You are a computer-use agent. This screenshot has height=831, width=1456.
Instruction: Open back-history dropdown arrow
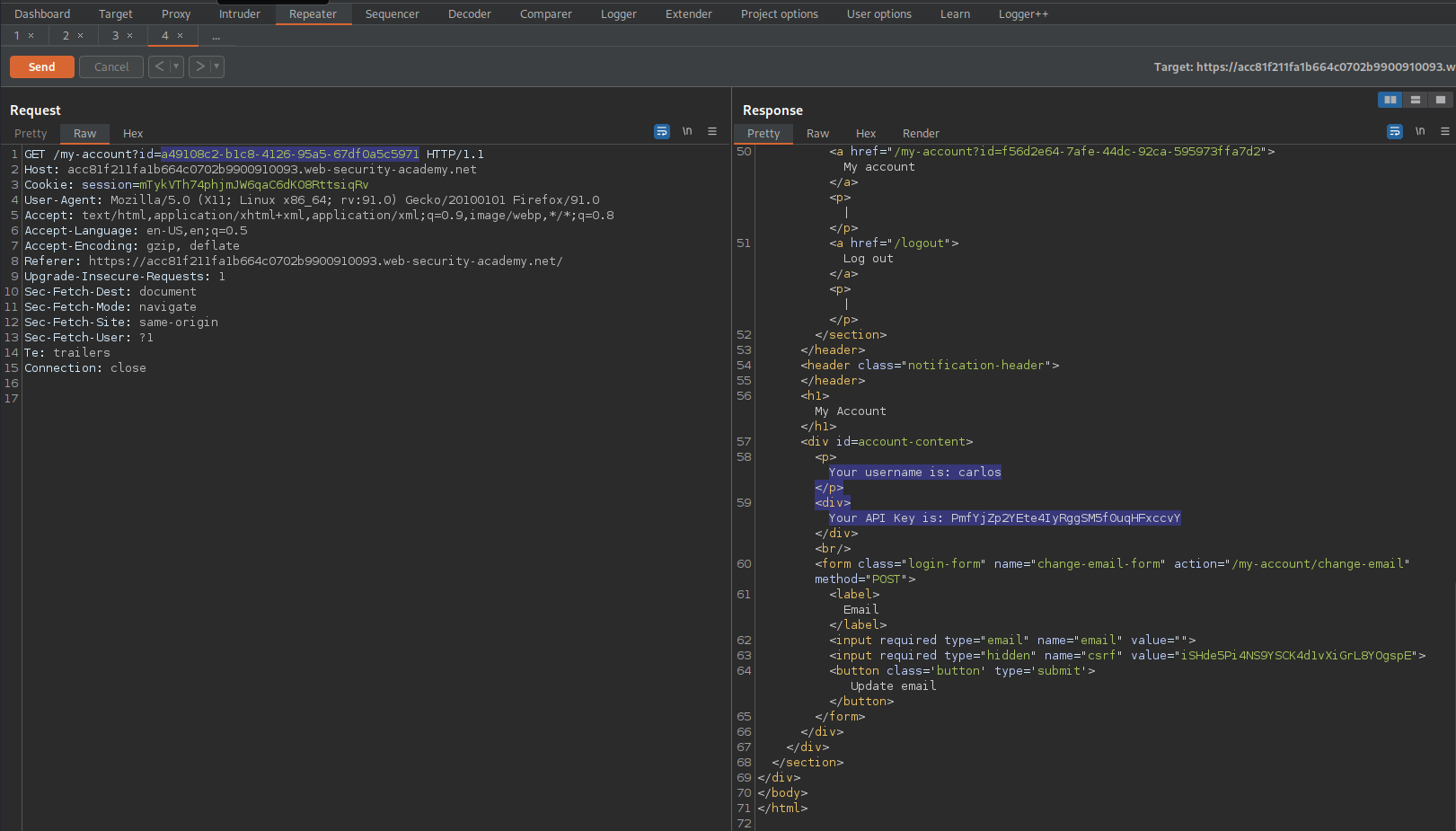[x=176, y=66]
